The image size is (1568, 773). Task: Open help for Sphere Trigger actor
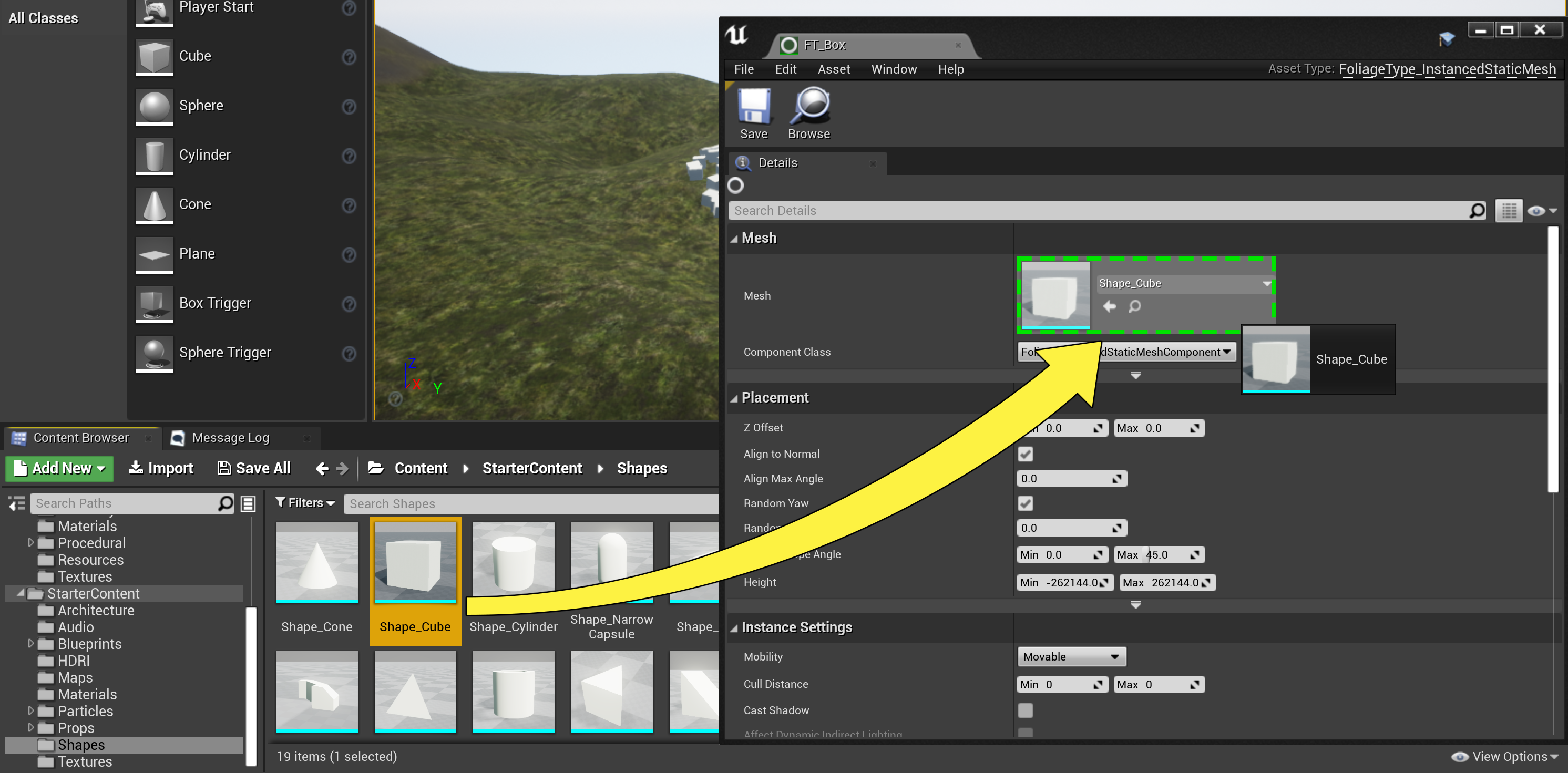click(x=349, y=354)
